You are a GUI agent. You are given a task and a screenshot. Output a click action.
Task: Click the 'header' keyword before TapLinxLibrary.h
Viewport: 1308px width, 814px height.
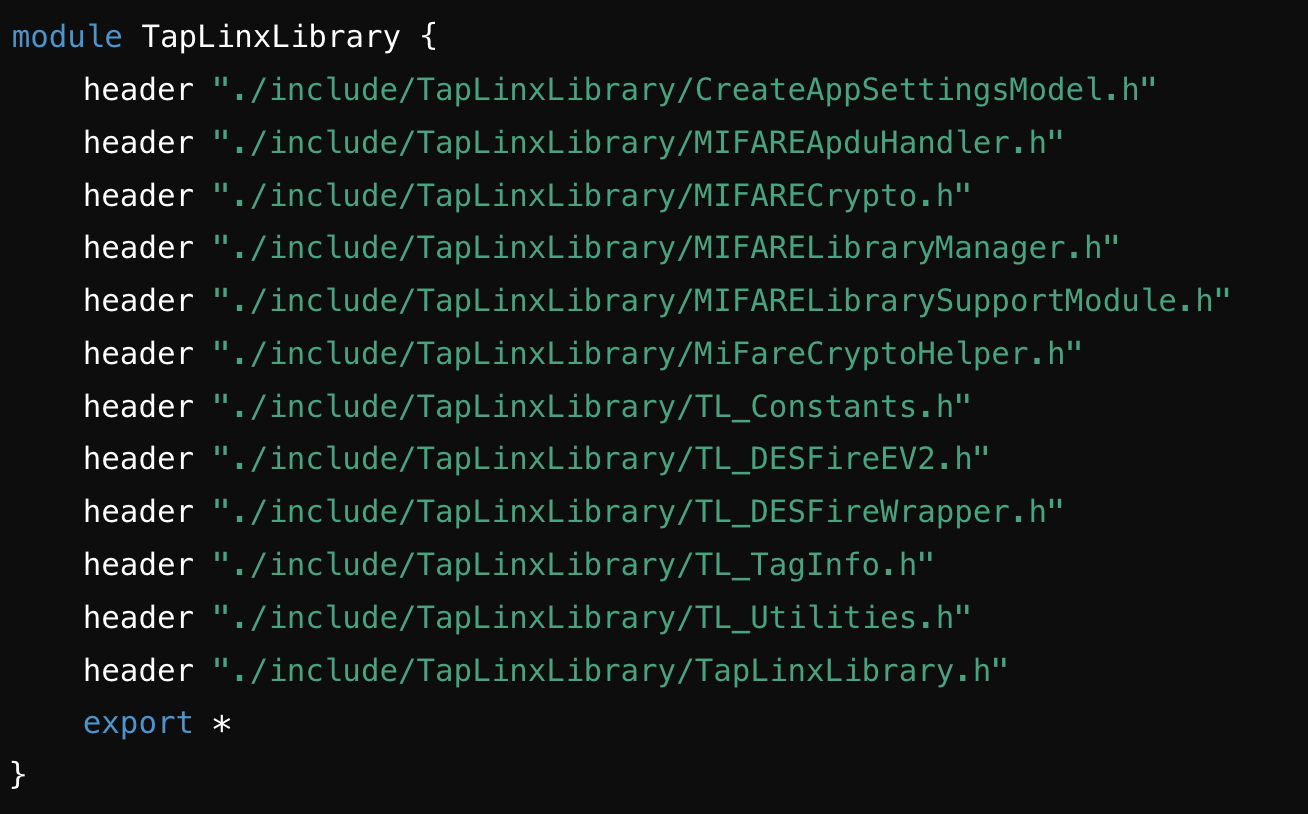(x=138, y=671)
